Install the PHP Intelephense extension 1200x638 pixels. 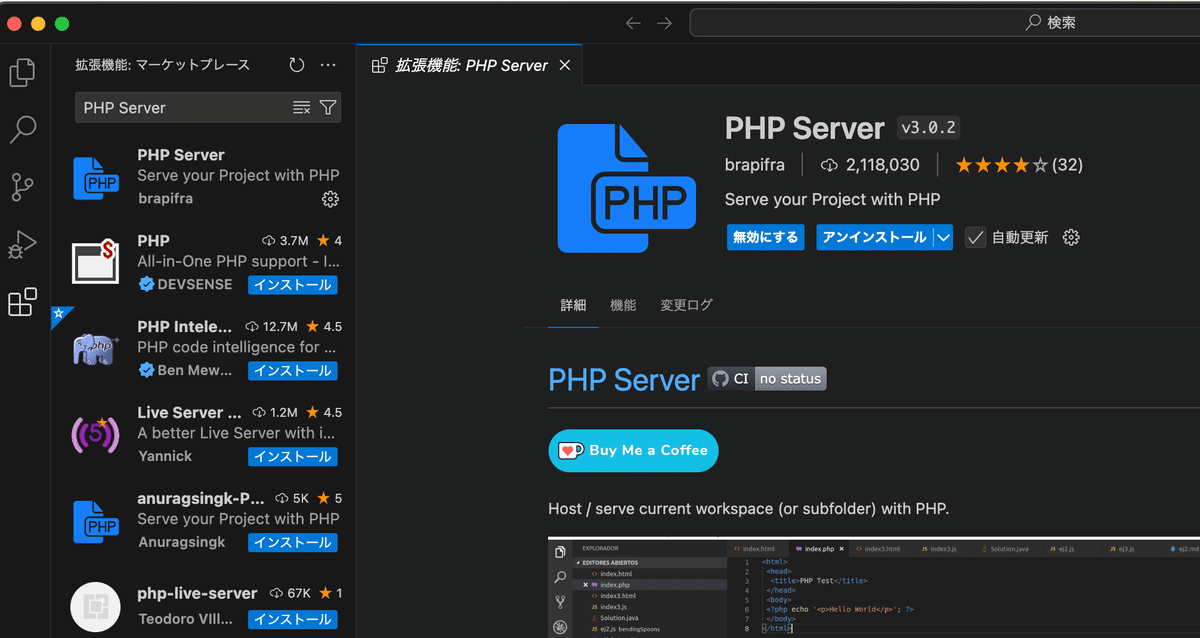click(x=292, y=371)
